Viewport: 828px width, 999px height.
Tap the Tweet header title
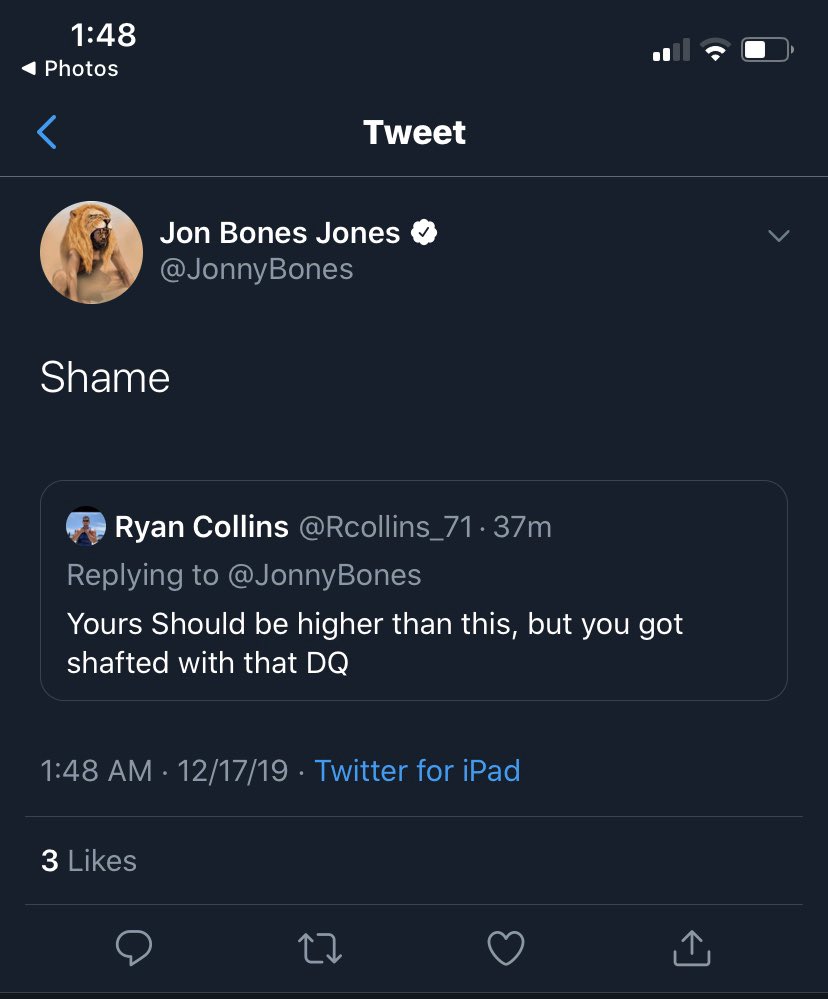(414, 132)
